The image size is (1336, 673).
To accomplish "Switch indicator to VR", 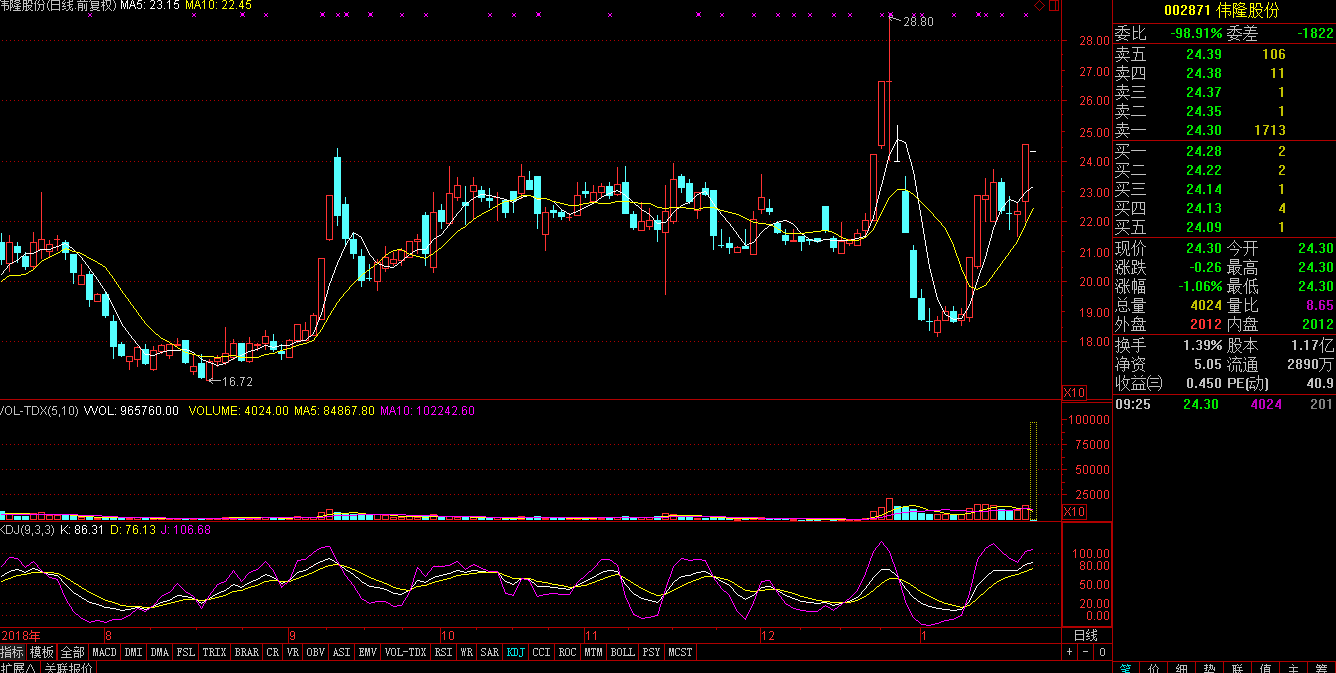I will pyautogui.click(x=293, y=652).
